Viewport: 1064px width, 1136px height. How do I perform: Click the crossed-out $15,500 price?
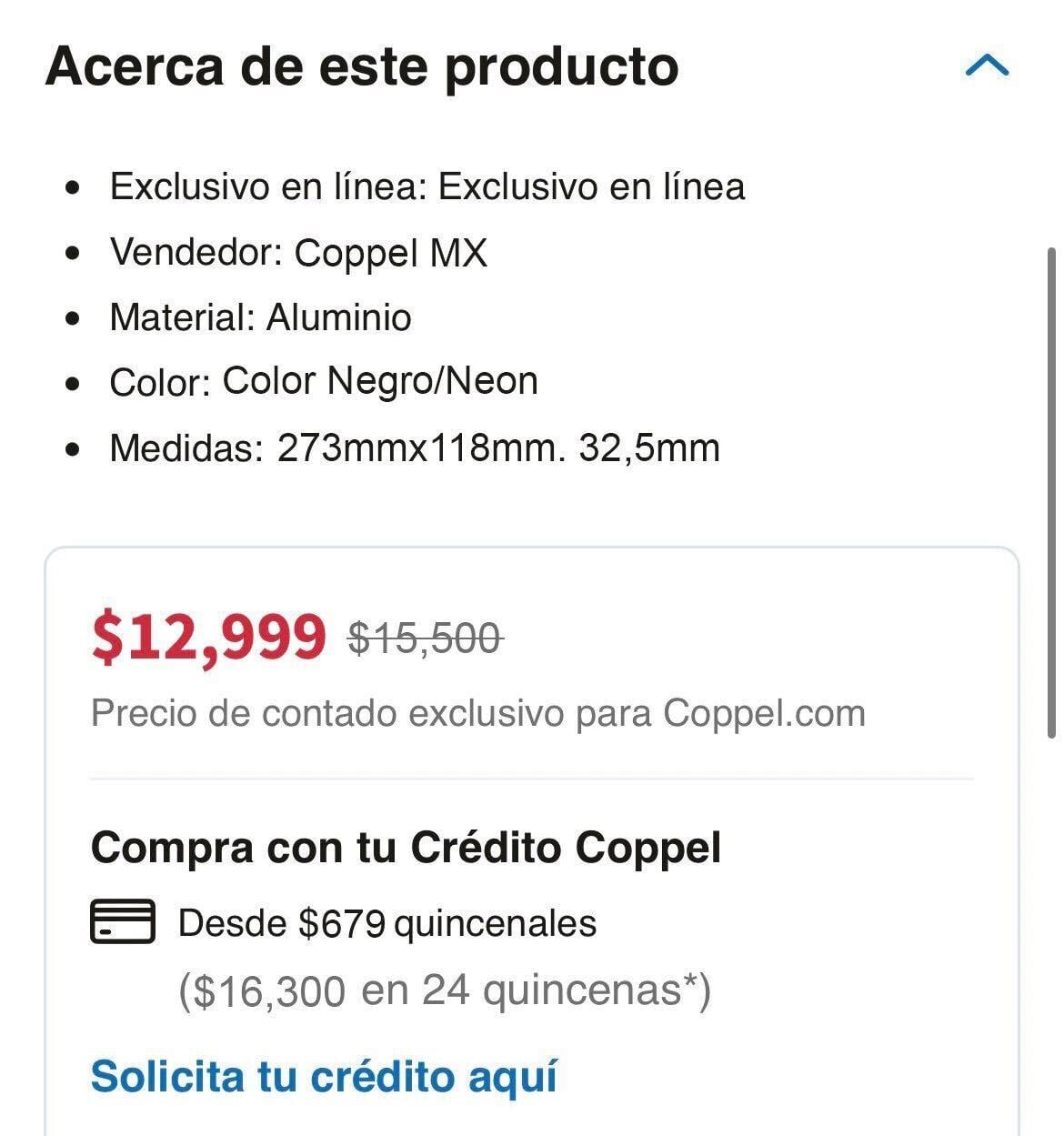point(425,638)
